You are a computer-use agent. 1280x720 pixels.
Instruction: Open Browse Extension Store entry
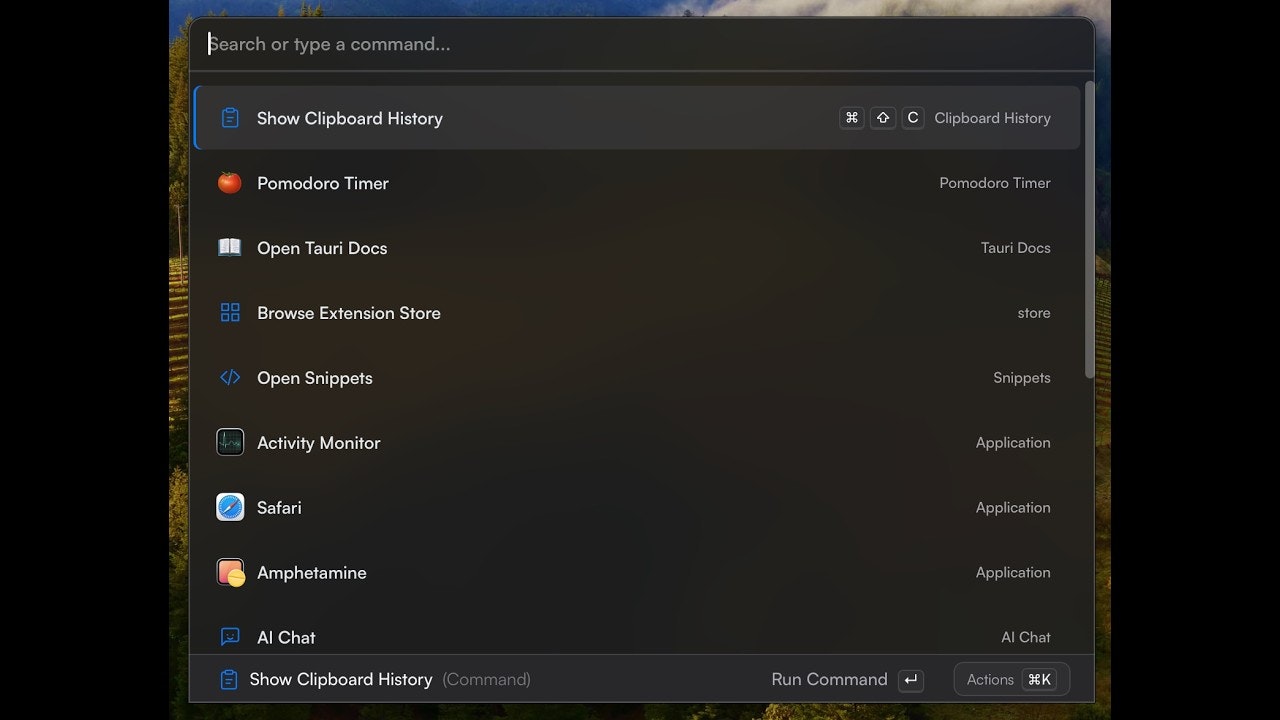(x=637, y=313)
